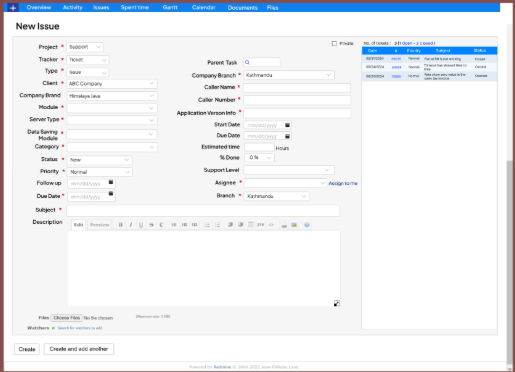Insert Heading 1 in description
The height and width of the screenshot is (372, 515).
(174, 225)
